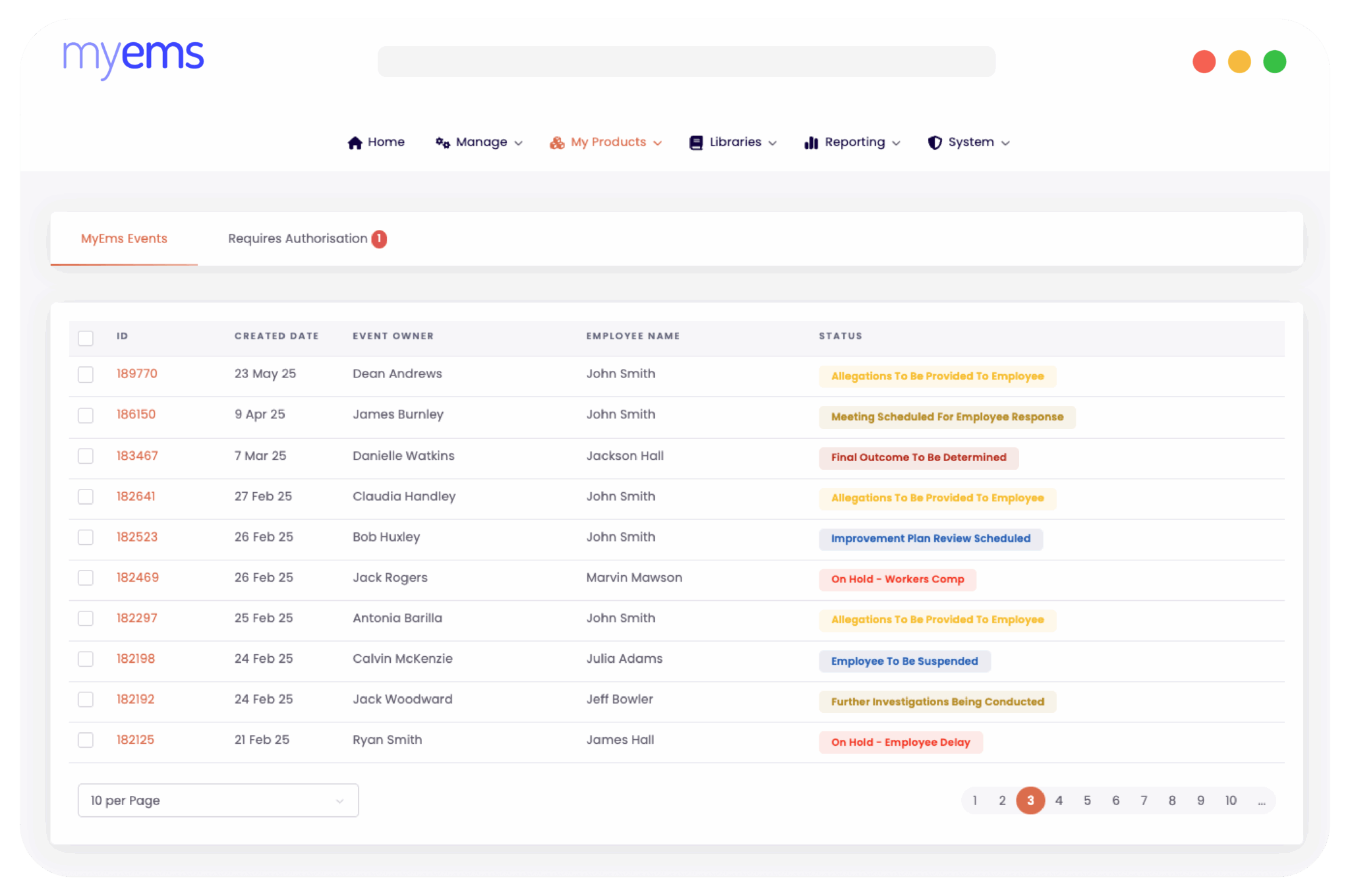Click inside the top search bar
The width and height of the screenshot is (1350, 896).
coord(686,61)
